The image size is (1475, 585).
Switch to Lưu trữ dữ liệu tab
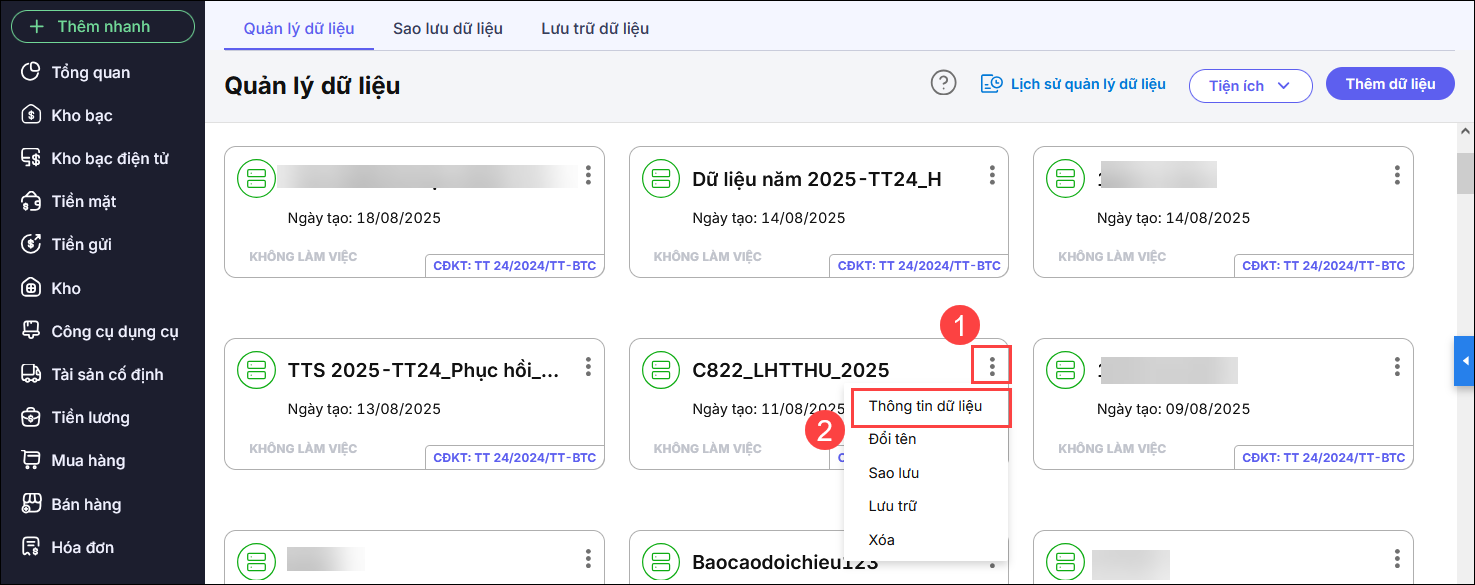tap(595, 28)
